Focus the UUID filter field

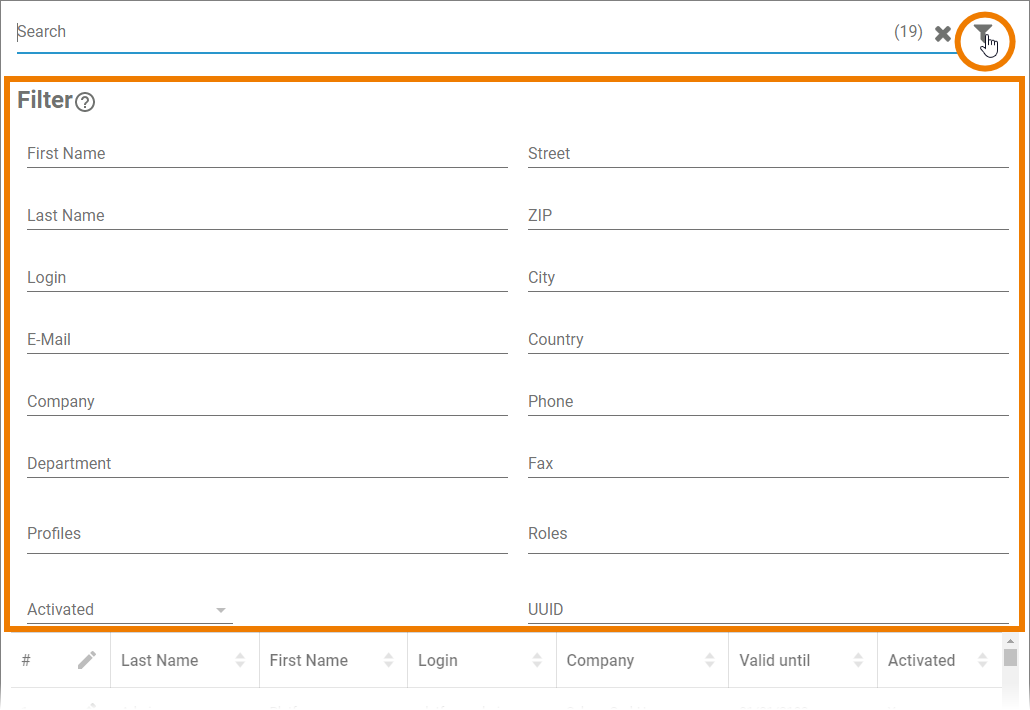tap(768, 610)
